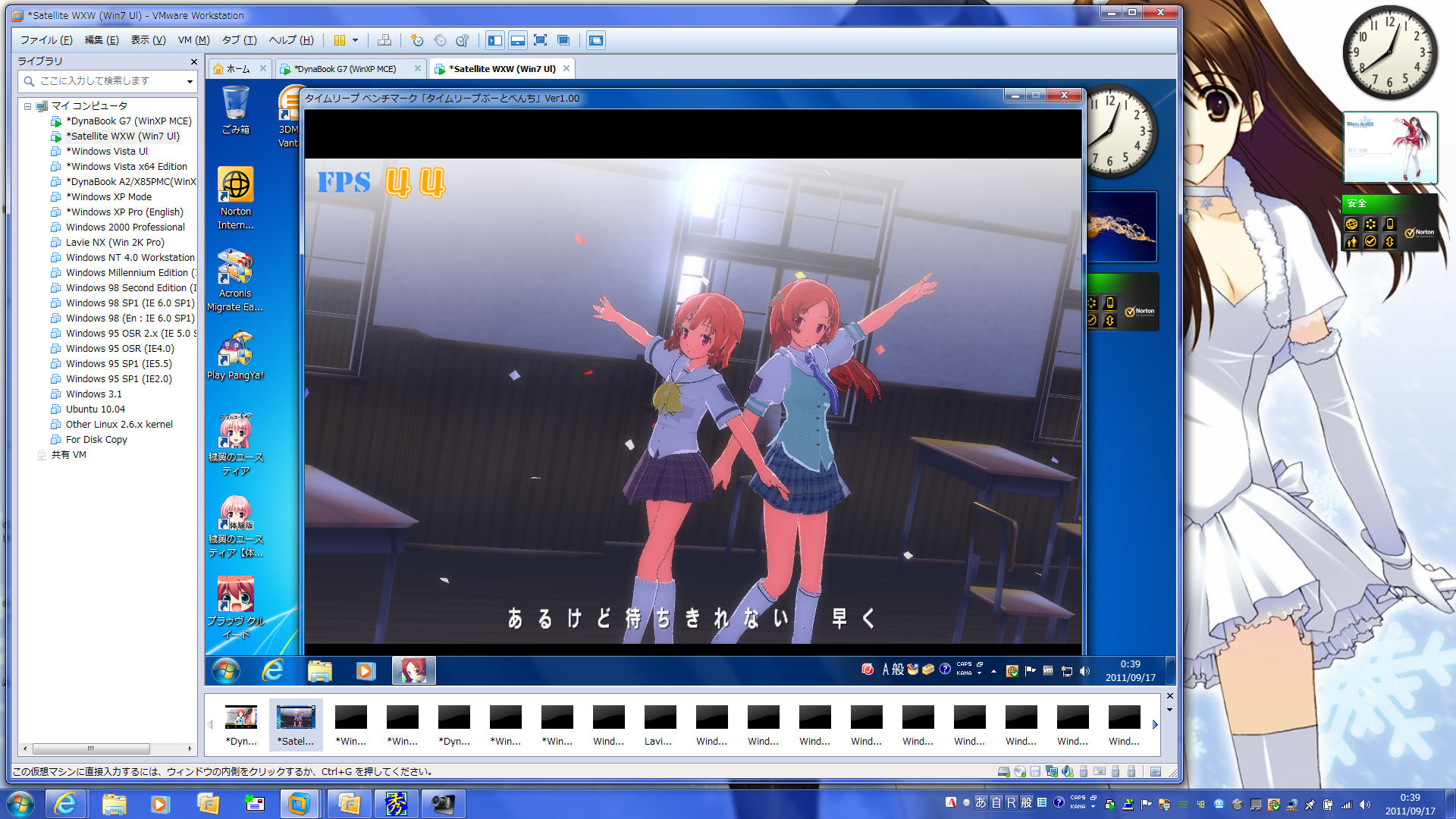Screen dimensions: 1456x819
Task: Revert the VM to its snapshot icon
Action: point(440,40)
